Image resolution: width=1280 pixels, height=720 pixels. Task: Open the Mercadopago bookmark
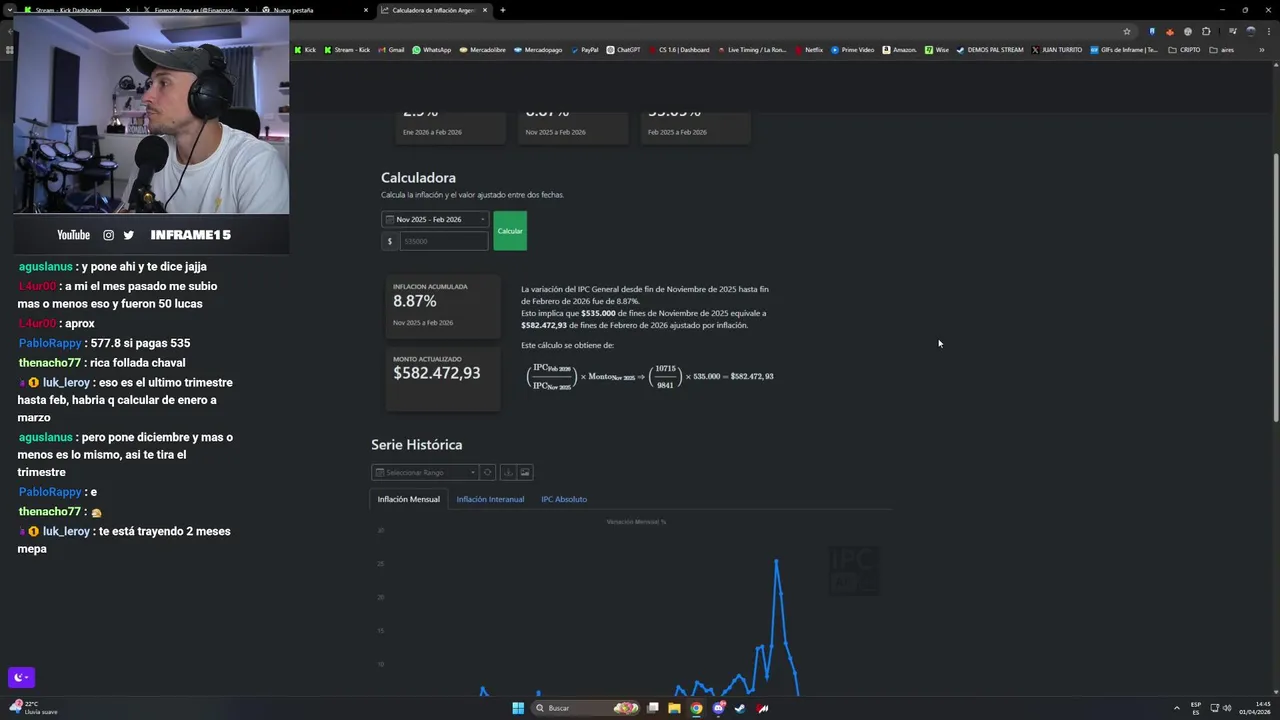click(x=538, y=49)
